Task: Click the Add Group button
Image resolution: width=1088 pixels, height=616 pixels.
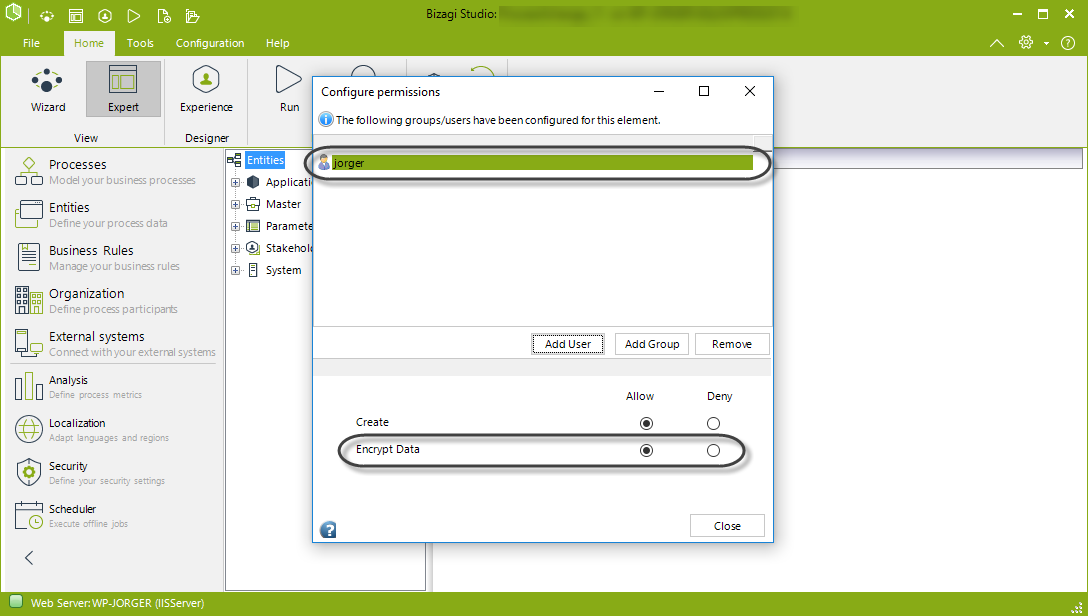Action: coord(652,344)
